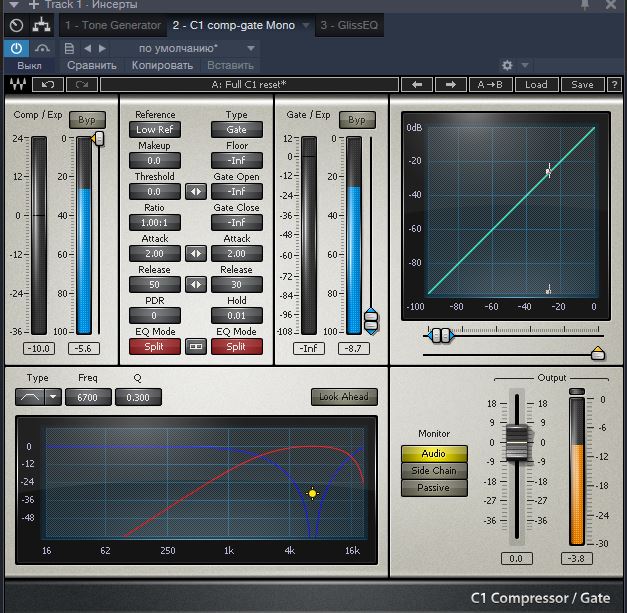Toggle Comp / Exp Byp button

[x=87, y=120]
